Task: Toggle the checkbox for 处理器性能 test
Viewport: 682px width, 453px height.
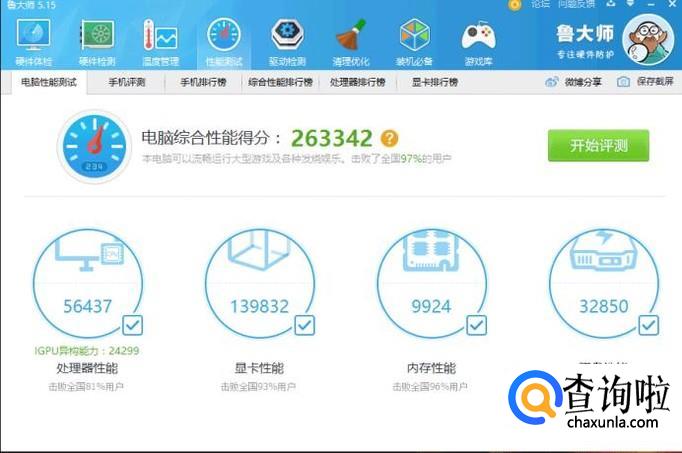Action: point(132,325)
